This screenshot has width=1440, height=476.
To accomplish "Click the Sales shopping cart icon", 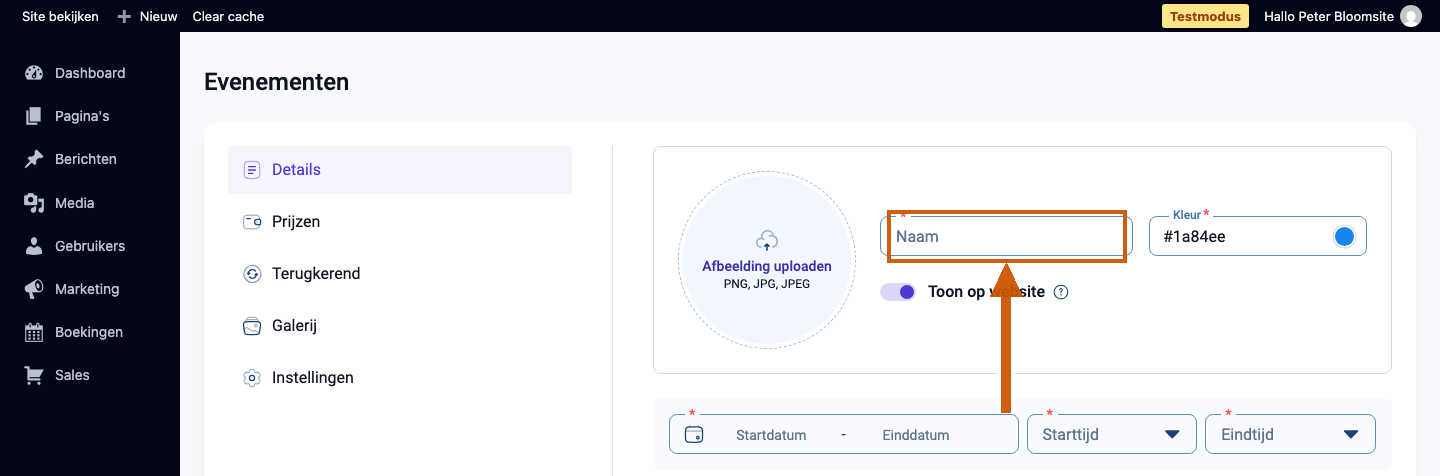I will point(34,375).
